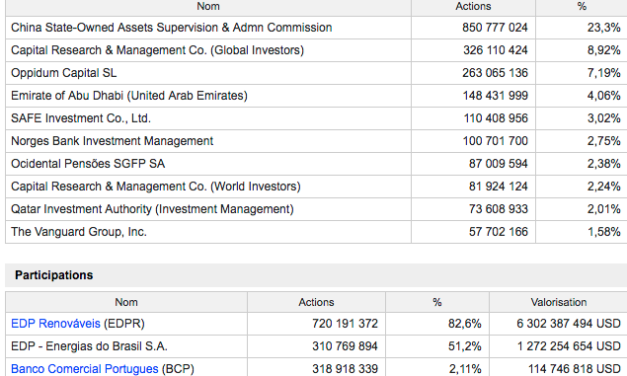Select 'Emirate of Abu Dhabi (United Arab Emirates)'
Viewport: 627px width, 376px height.
click(129, 96)
